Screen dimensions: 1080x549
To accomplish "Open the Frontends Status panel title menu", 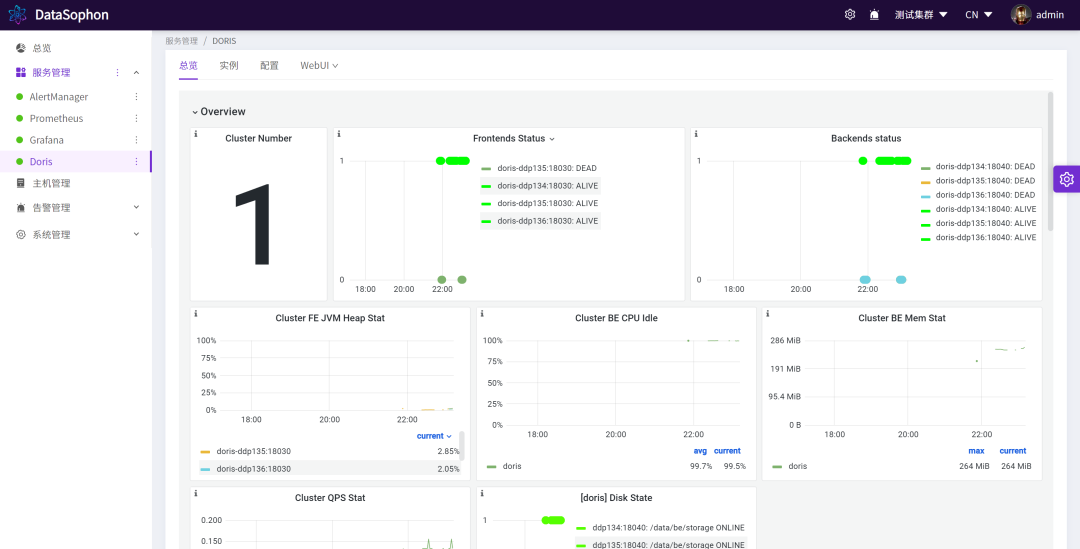I will click(514, 138).
